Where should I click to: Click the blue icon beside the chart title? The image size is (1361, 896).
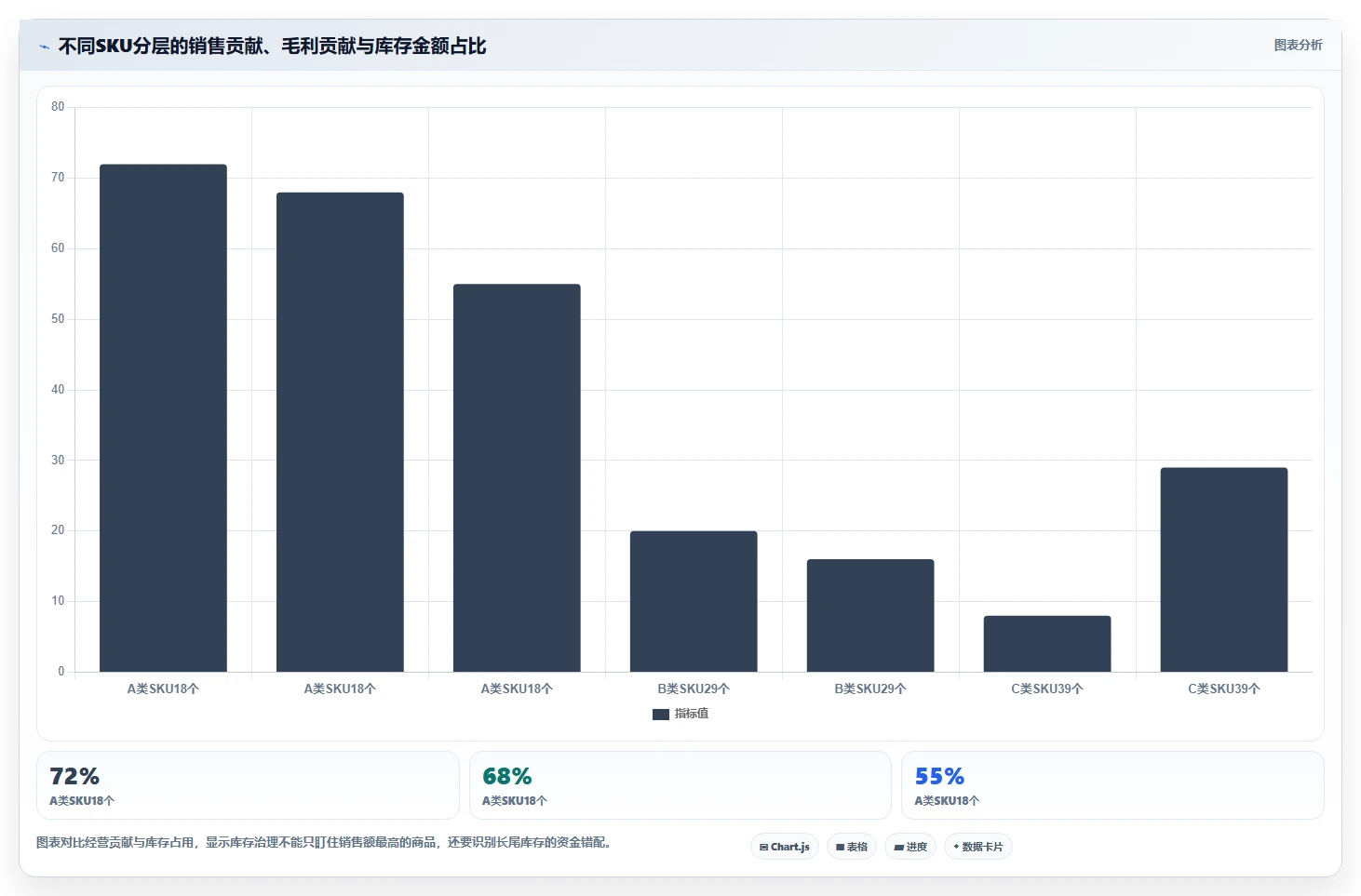tap(44, 47)
